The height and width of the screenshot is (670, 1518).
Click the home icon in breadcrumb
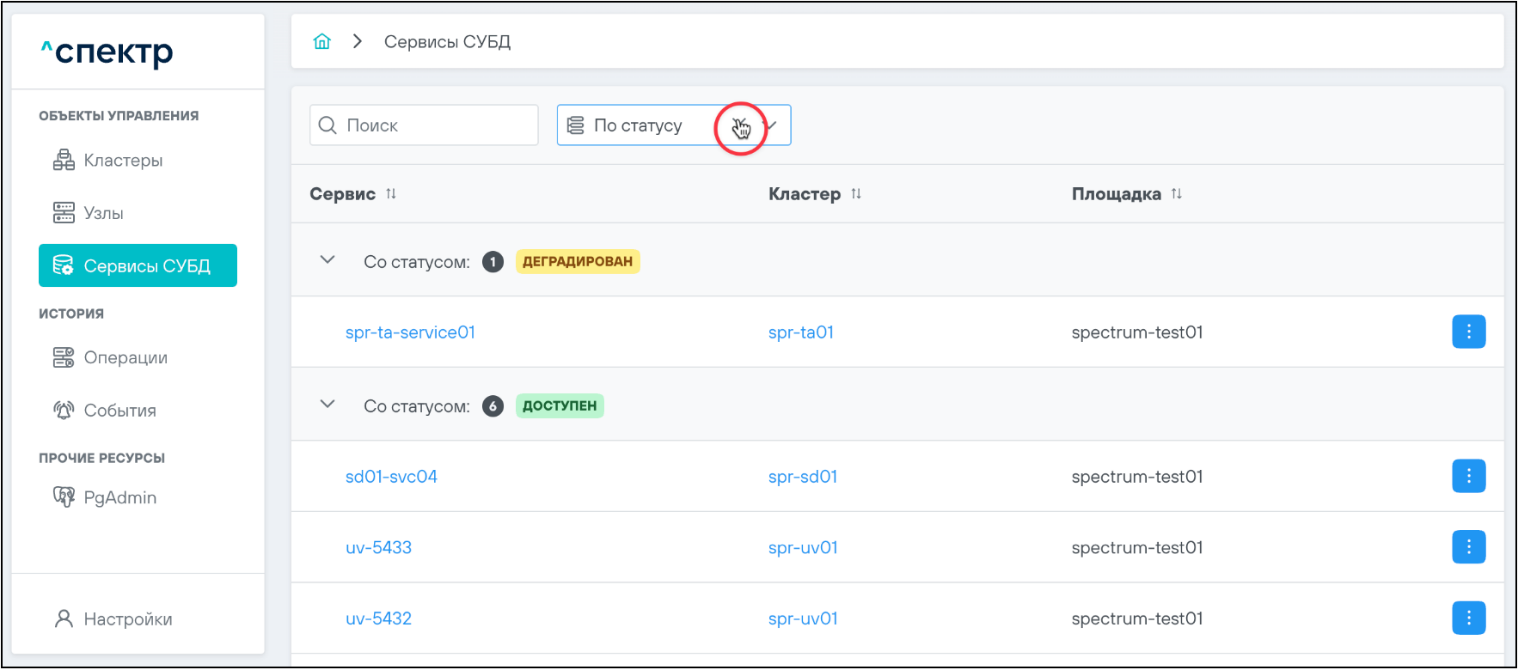pos(322,42)
